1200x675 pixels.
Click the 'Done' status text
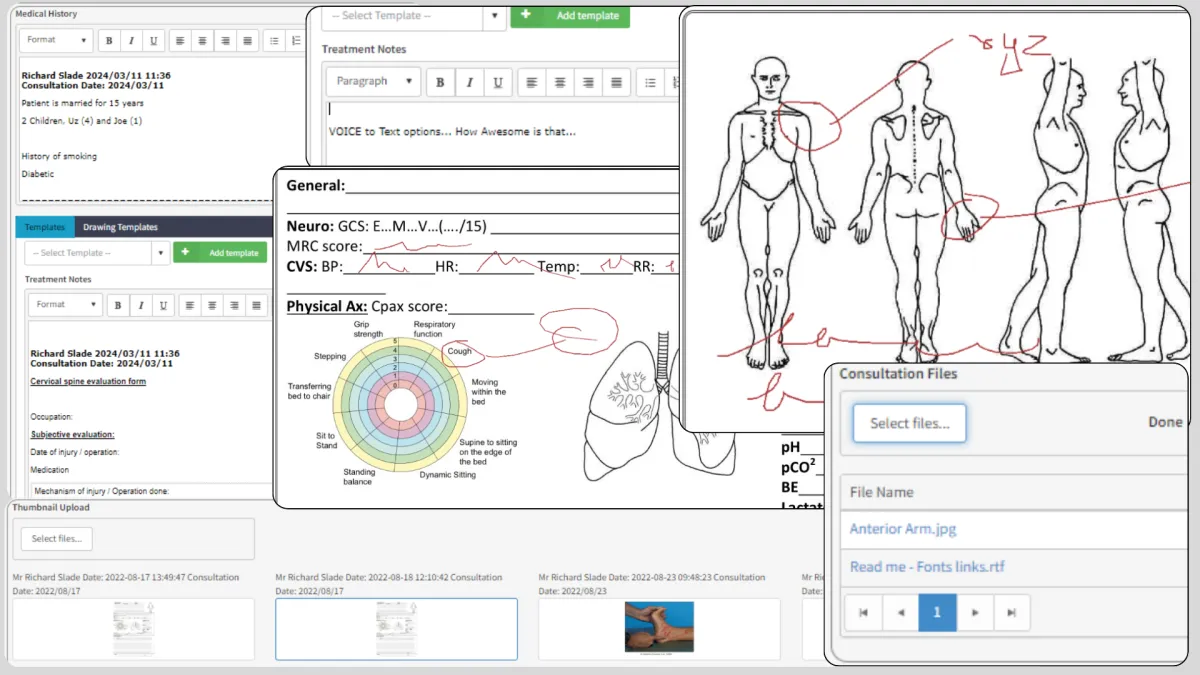tap(1165, 422)
